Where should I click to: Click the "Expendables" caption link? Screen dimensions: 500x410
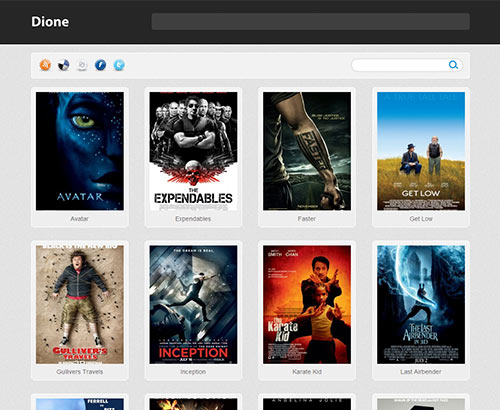click(193, 219)
